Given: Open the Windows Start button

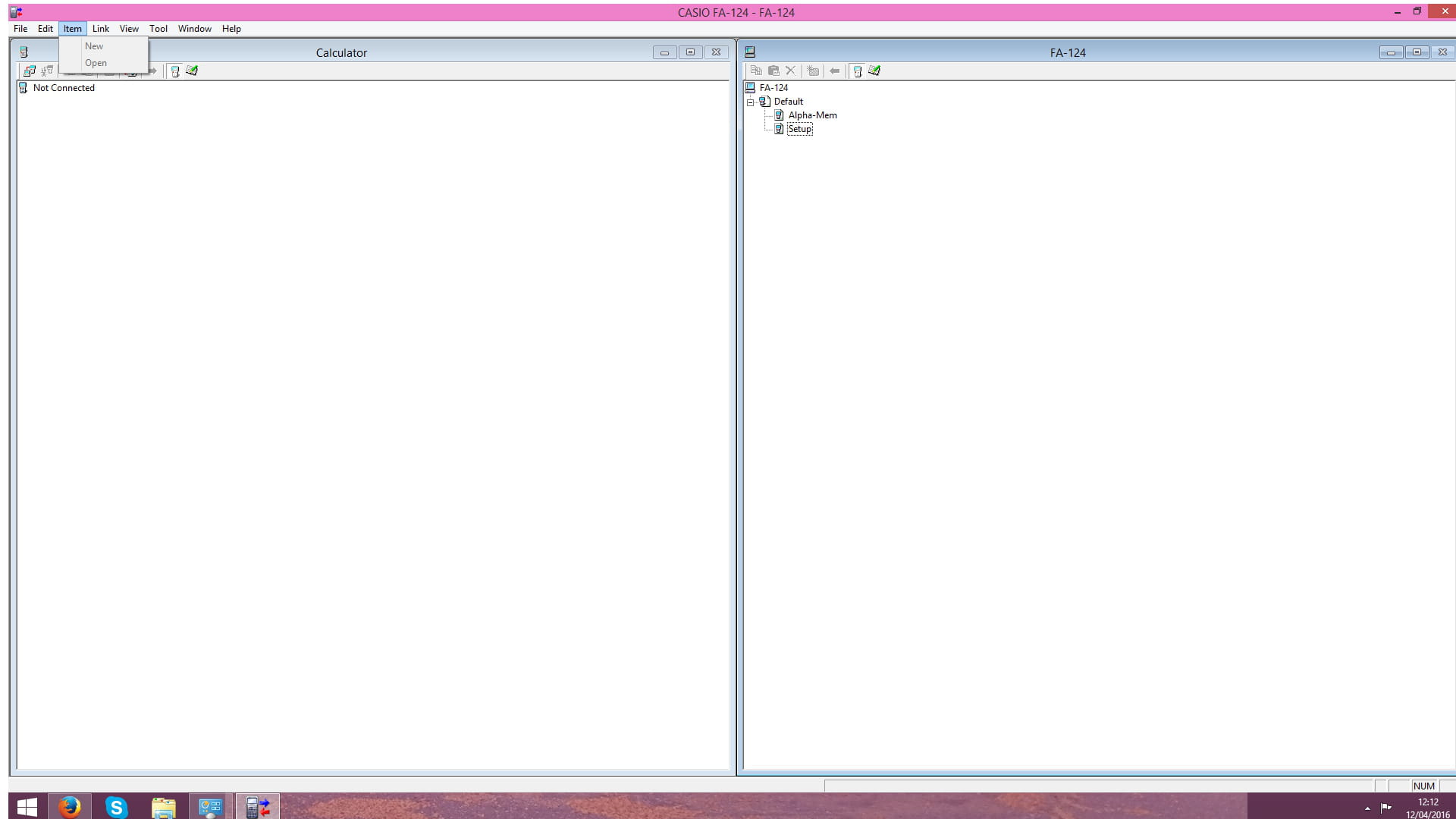Looking at the screenshot, I should [x=27, y=807].
